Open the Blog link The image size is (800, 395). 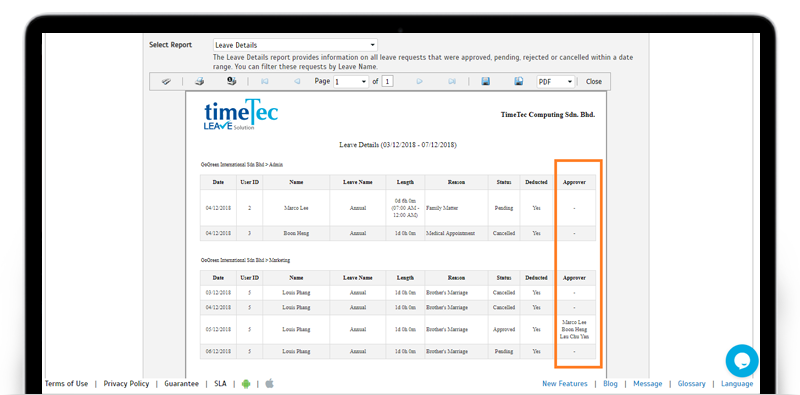610,384
